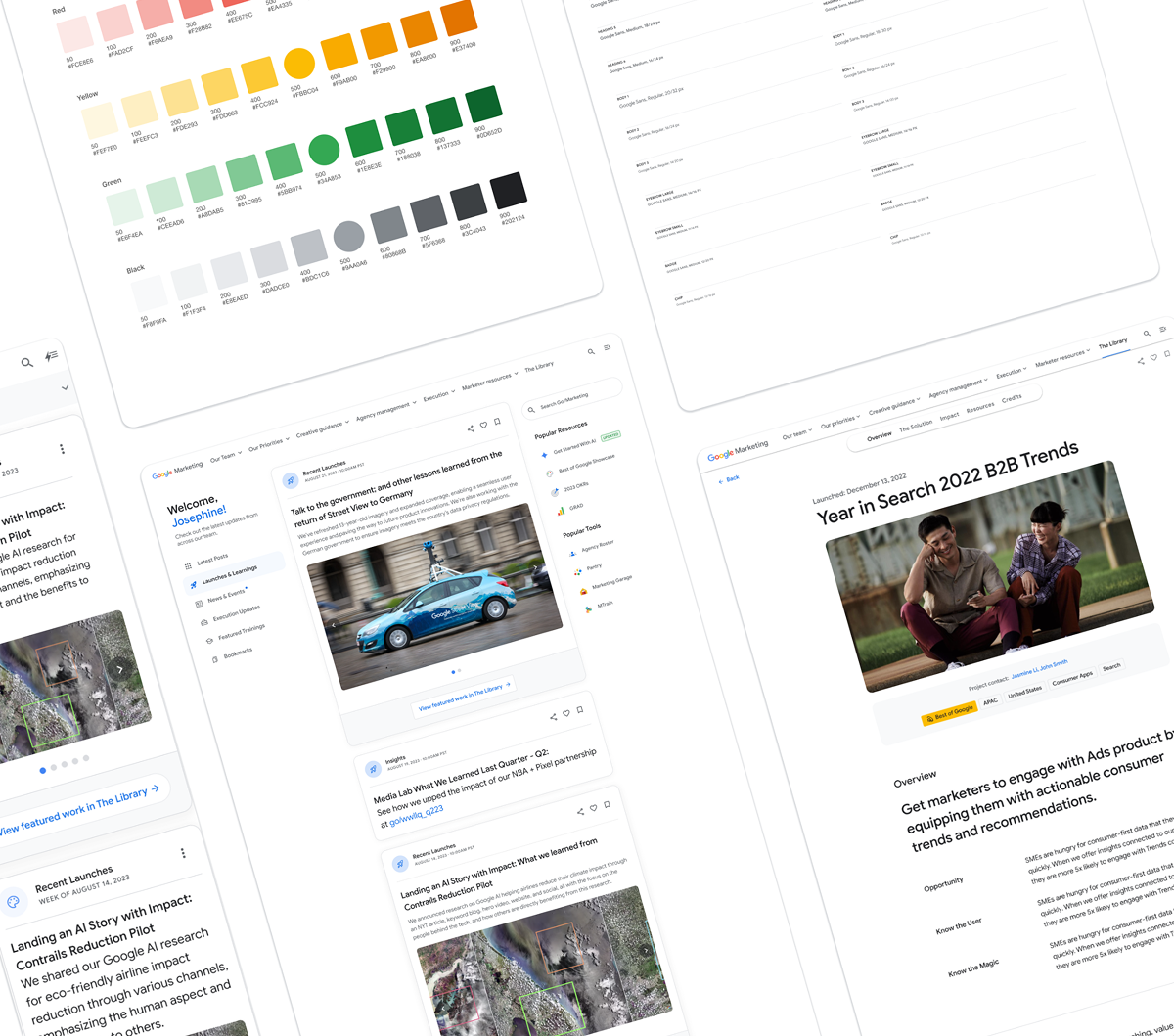Screen dimensions: 1174x1036
Task: Select Credits tab
Action: [x=1012, y=399]
